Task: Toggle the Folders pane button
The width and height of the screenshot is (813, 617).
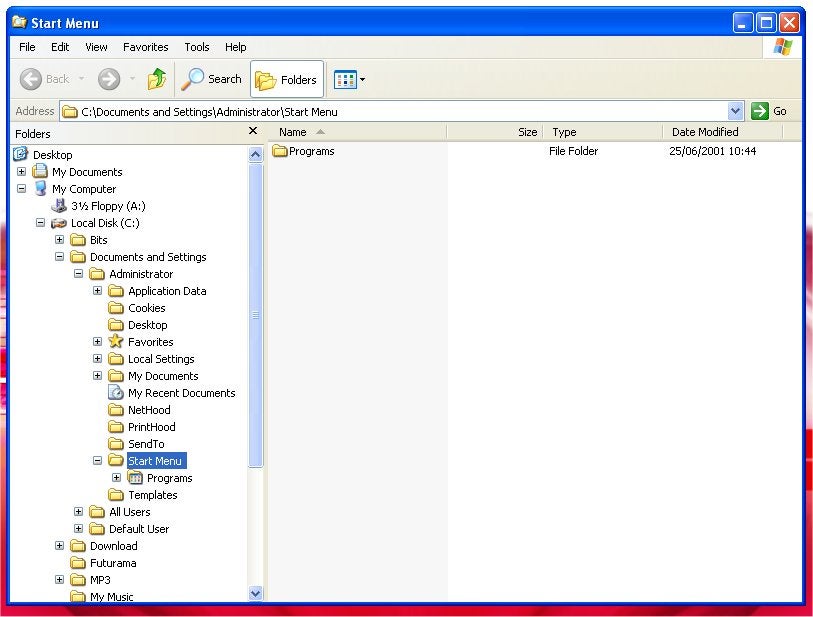Action: pyautogui.click(x=287, y=79)
